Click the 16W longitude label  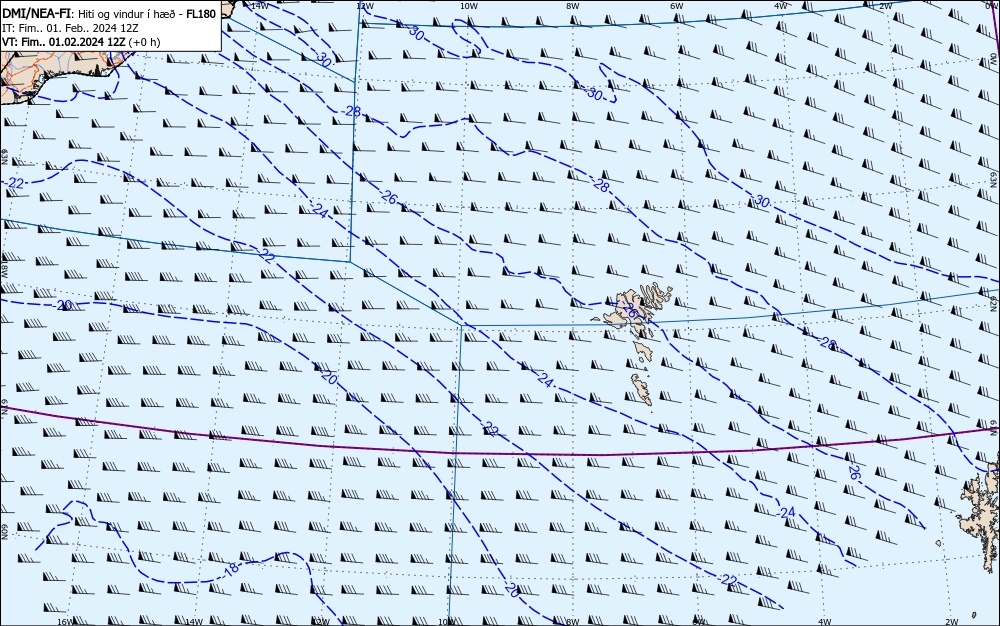[x=64, y=622]
